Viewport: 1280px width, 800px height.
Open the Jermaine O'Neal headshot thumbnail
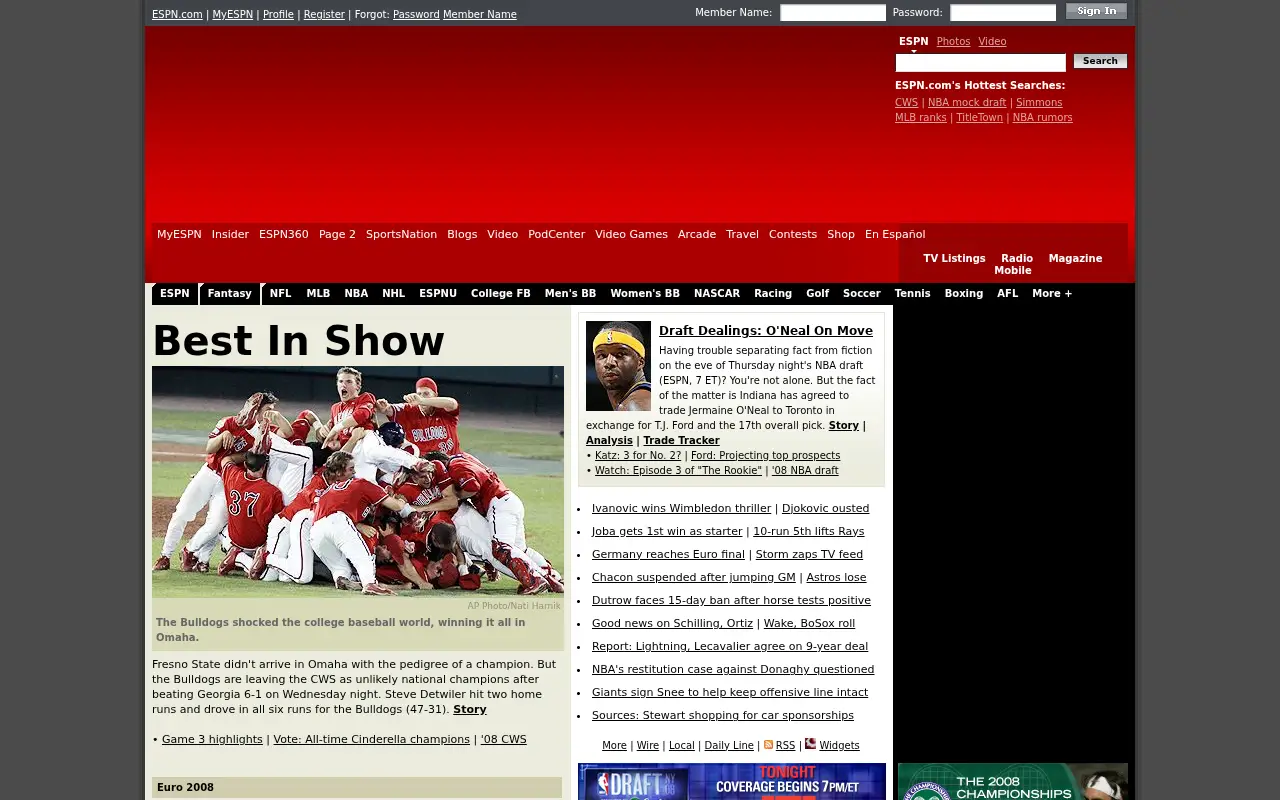pyautogui.click(x=618, y=366)
